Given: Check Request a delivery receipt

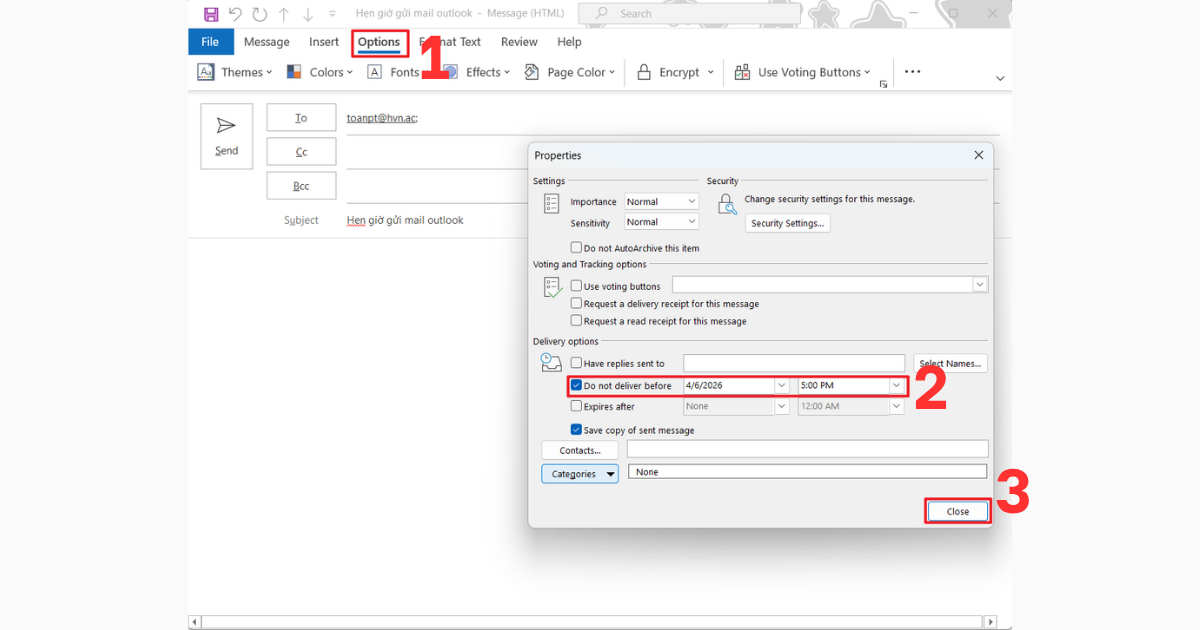Looking at the screenshot, I should pyautogui.click(x=576, y=303).
